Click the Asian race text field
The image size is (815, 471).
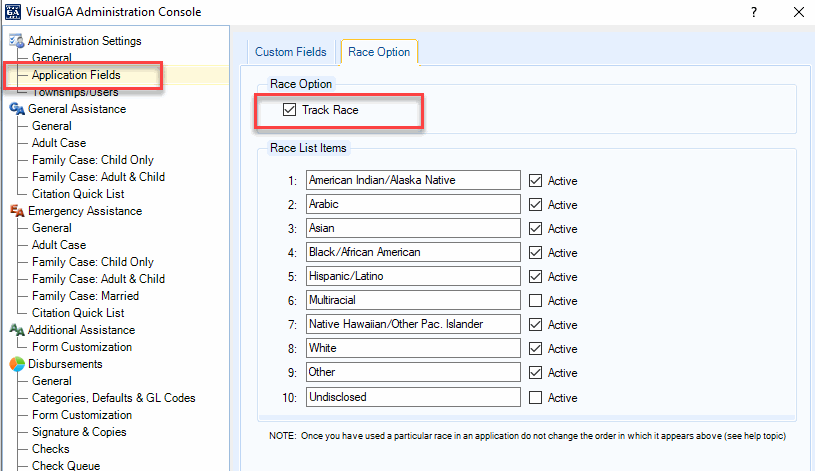click(413, 228)
